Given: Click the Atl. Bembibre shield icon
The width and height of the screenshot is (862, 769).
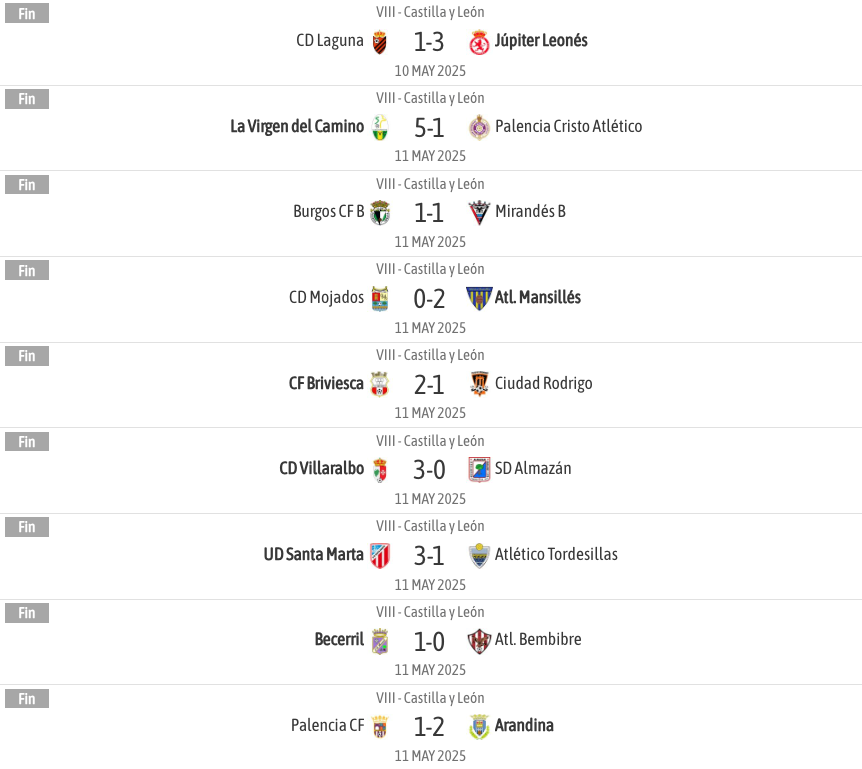Looking at the screenshot, I should [479, 641].
